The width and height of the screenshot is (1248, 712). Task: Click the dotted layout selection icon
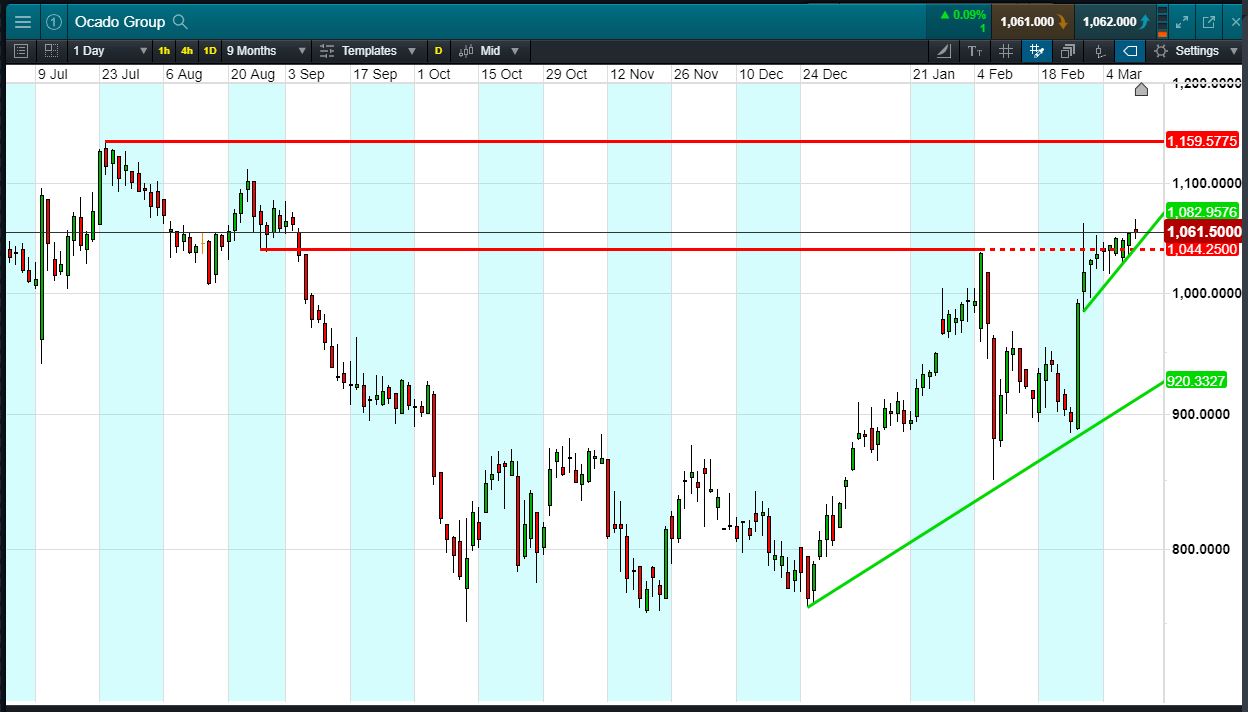point(51,50)
